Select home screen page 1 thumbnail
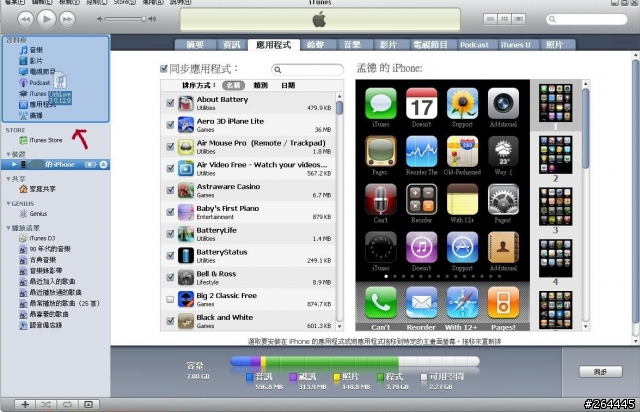The height and width of the screenshot is (412, 640). (555, 103)
